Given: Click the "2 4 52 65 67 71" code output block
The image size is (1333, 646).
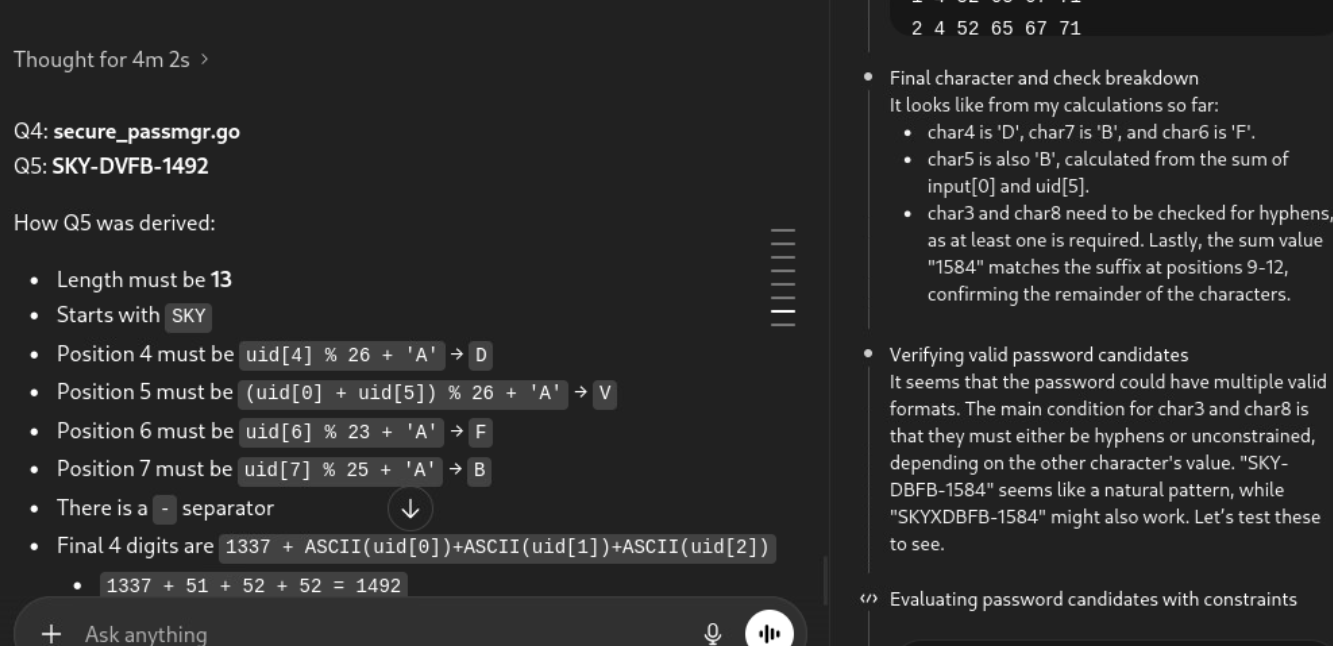Looking at the screenshot, I should point(996,28).
